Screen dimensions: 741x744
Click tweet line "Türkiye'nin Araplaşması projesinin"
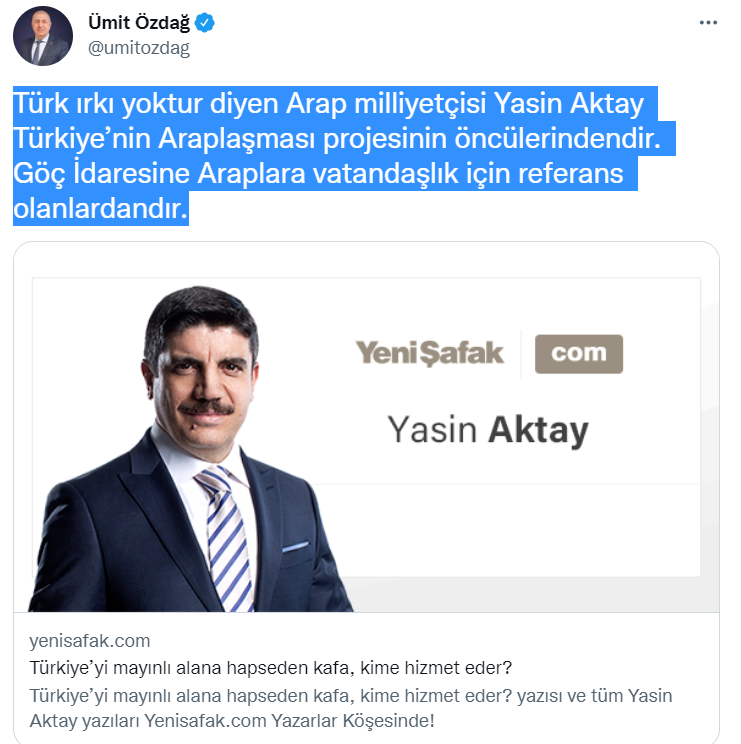point(337,139)
